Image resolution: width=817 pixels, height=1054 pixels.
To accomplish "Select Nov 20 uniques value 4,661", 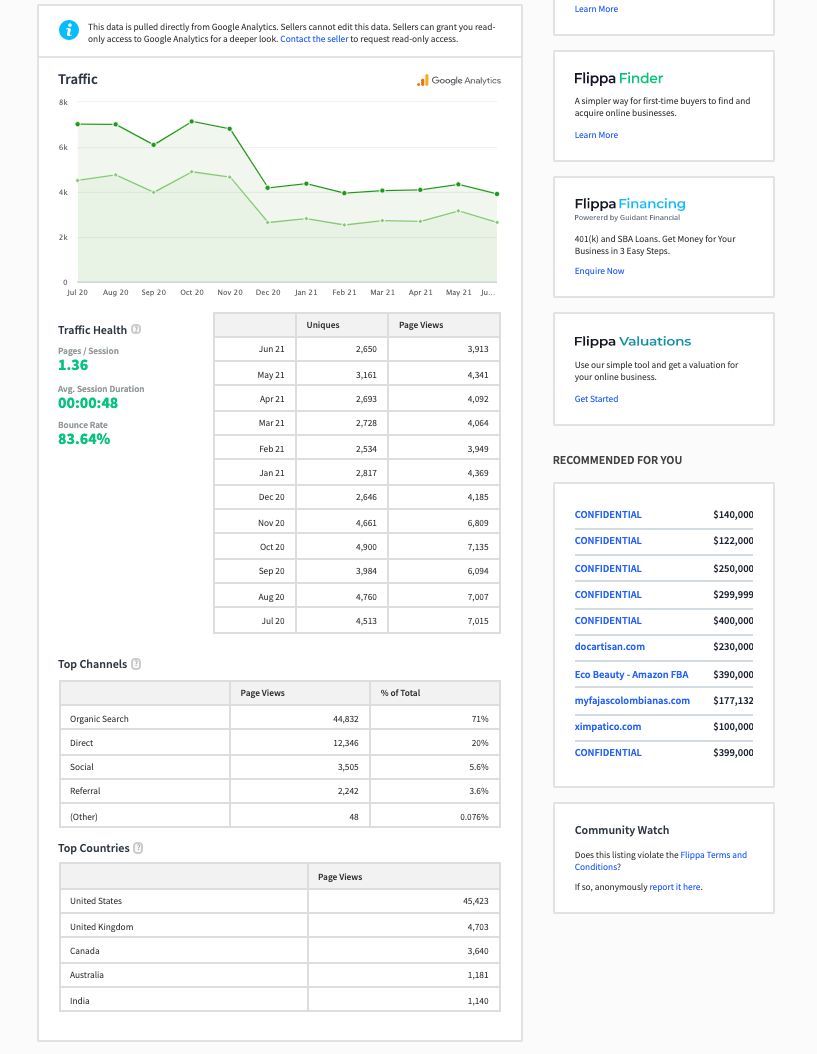I will [x=366, y=523].
